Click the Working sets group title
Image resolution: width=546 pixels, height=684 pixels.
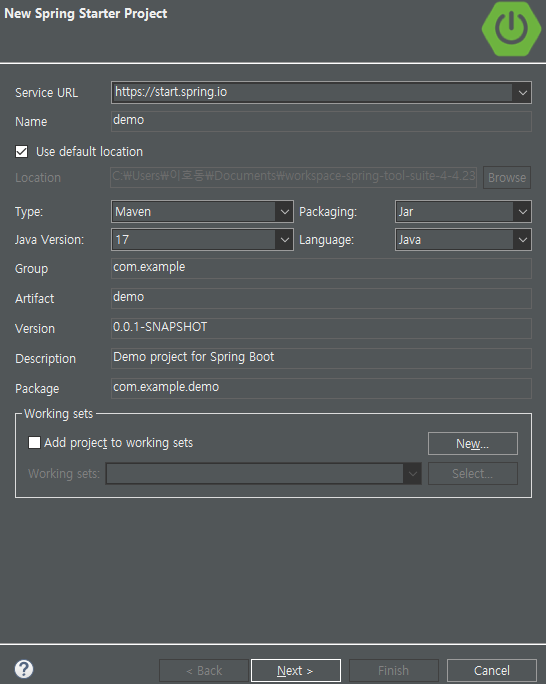click(58, 414)
